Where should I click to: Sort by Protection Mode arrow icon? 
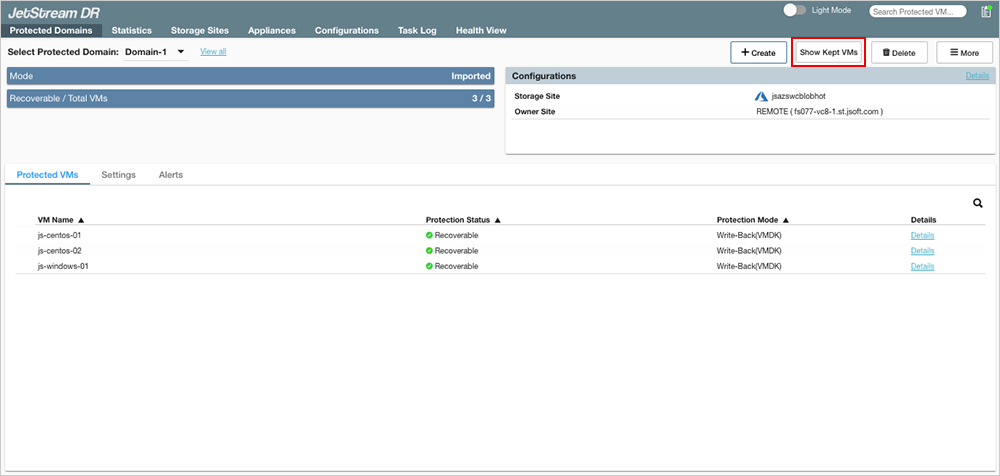786,219
